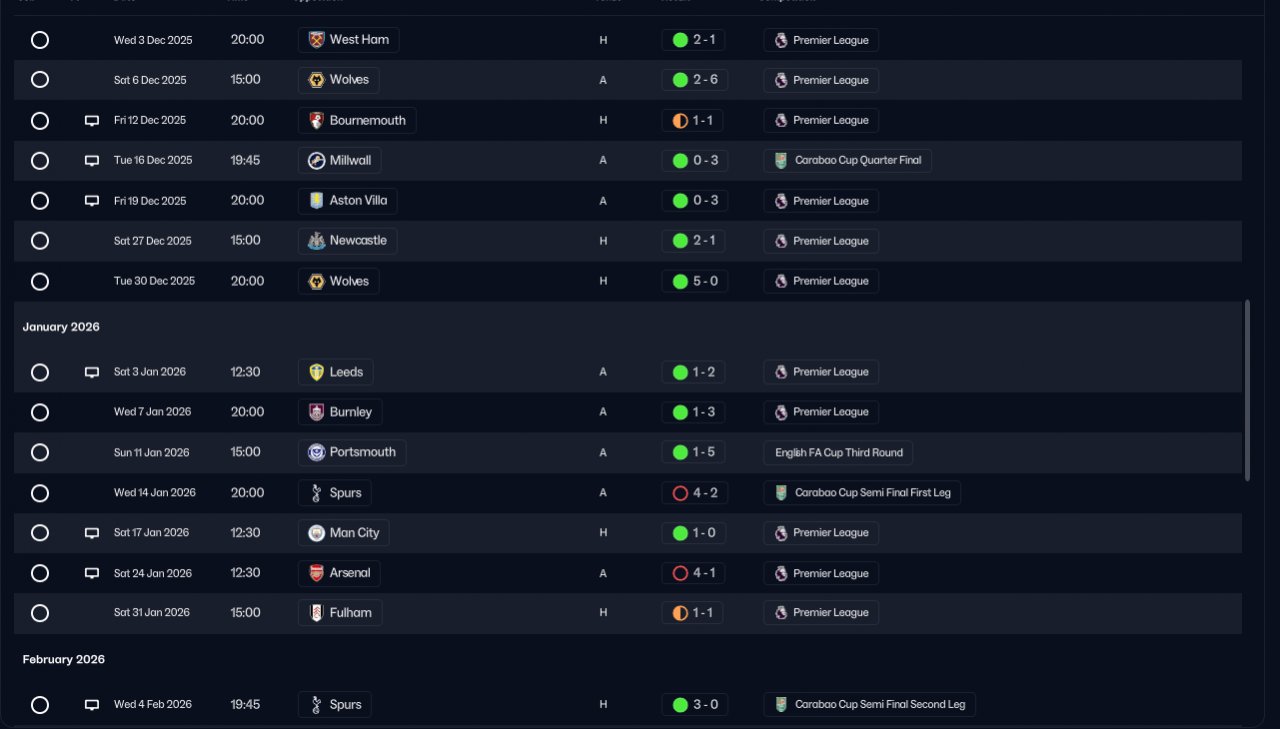This screenshot has width=1280, height=729.
Task: Select the radio circle for Fulham fixture
Action: click(40, 613)
